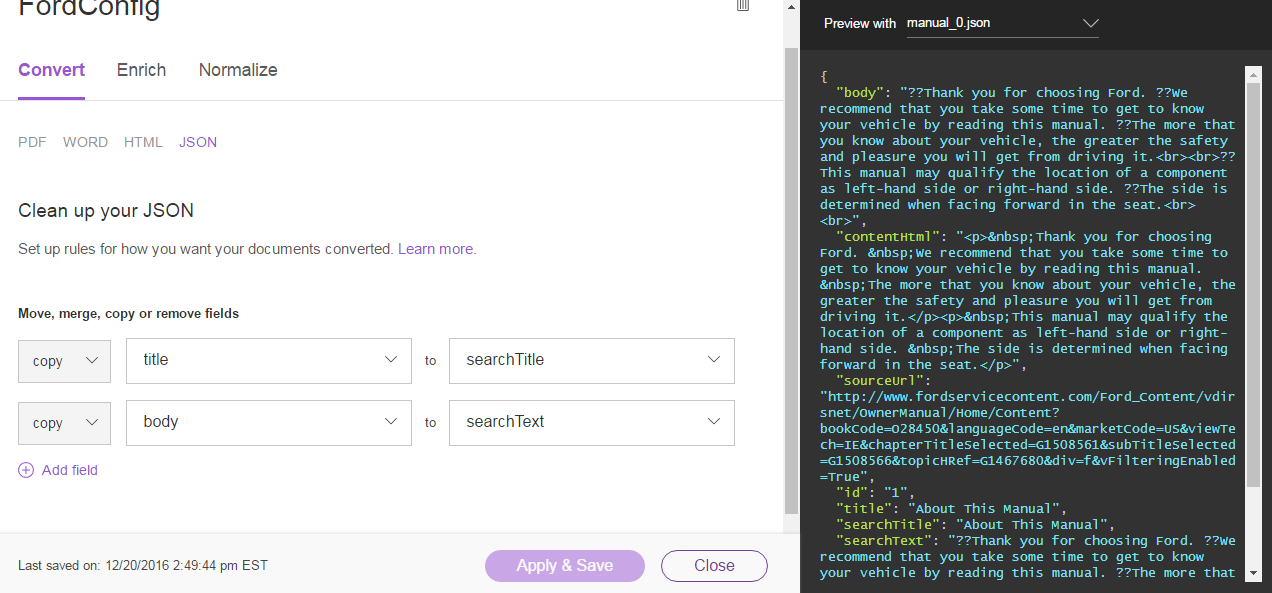This screenshot has height=593, width=1272.
Task: Select the JSON conversion sub-tab
Action: point(198,142)
